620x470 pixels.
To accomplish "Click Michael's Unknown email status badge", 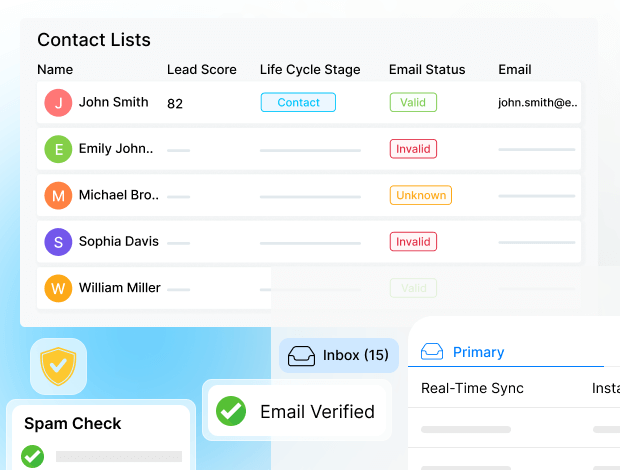I will (420, 195).
